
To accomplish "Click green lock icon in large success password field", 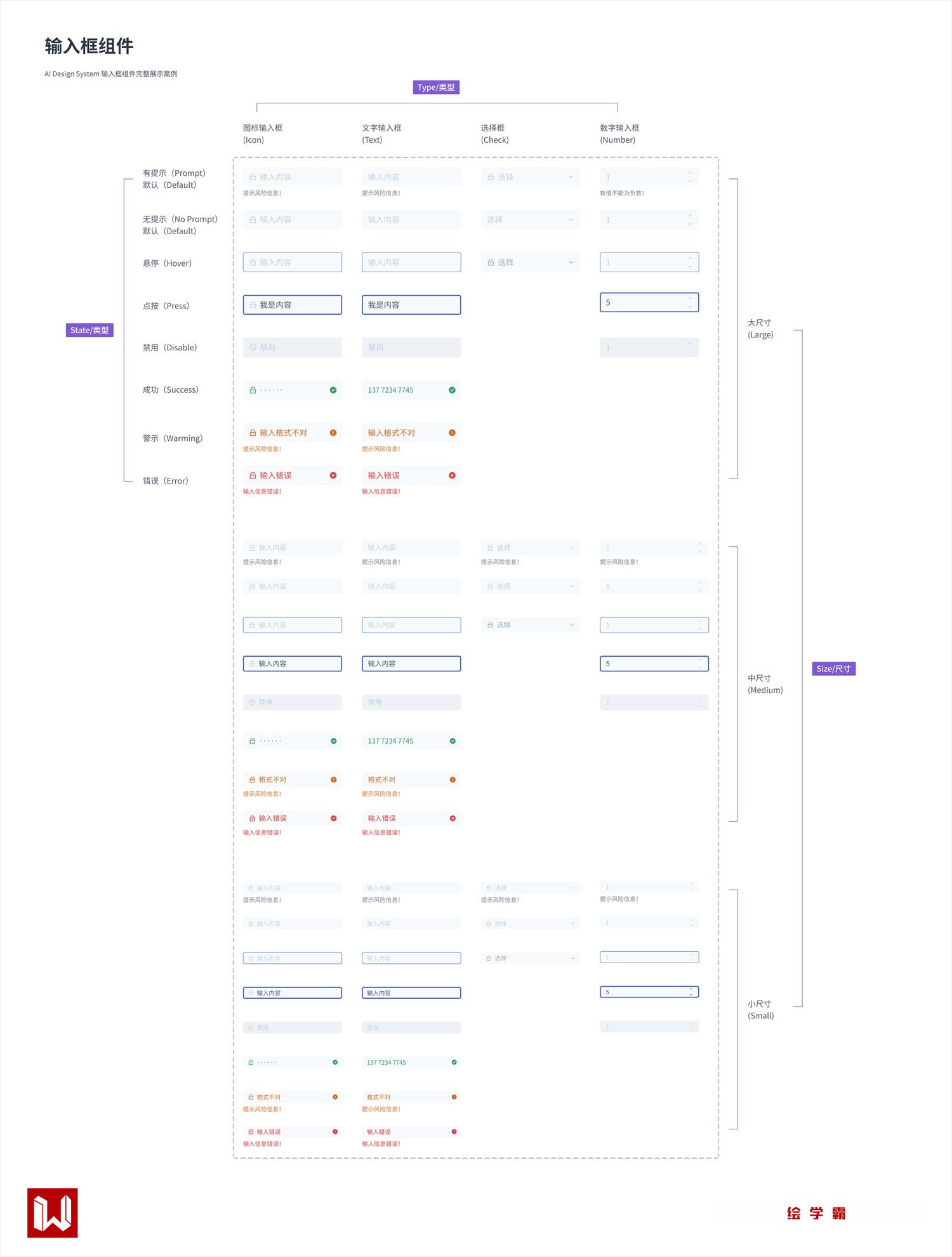I will 253,390.
